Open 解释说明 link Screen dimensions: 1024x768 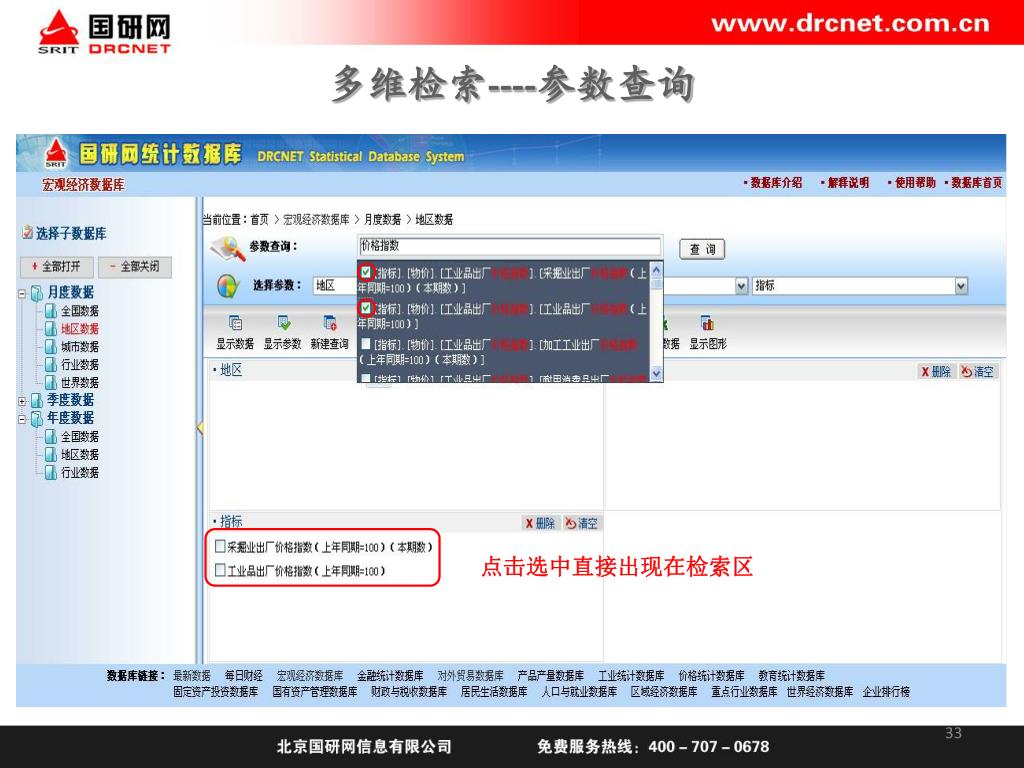click(x=848, y=183)
